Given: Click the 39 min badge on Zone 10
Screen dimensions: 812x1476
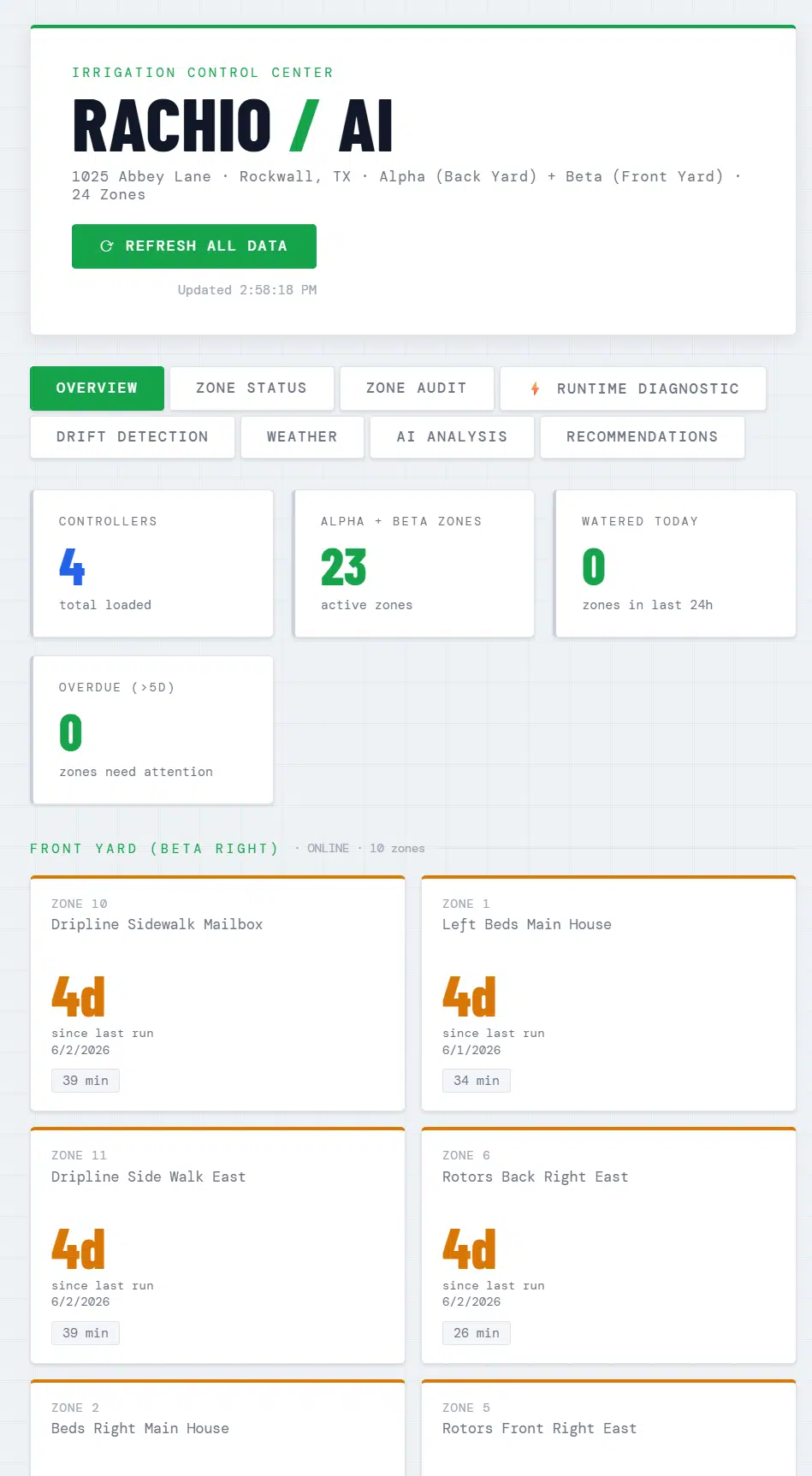Looking at the screenshot, I should tap(86, 1081).
